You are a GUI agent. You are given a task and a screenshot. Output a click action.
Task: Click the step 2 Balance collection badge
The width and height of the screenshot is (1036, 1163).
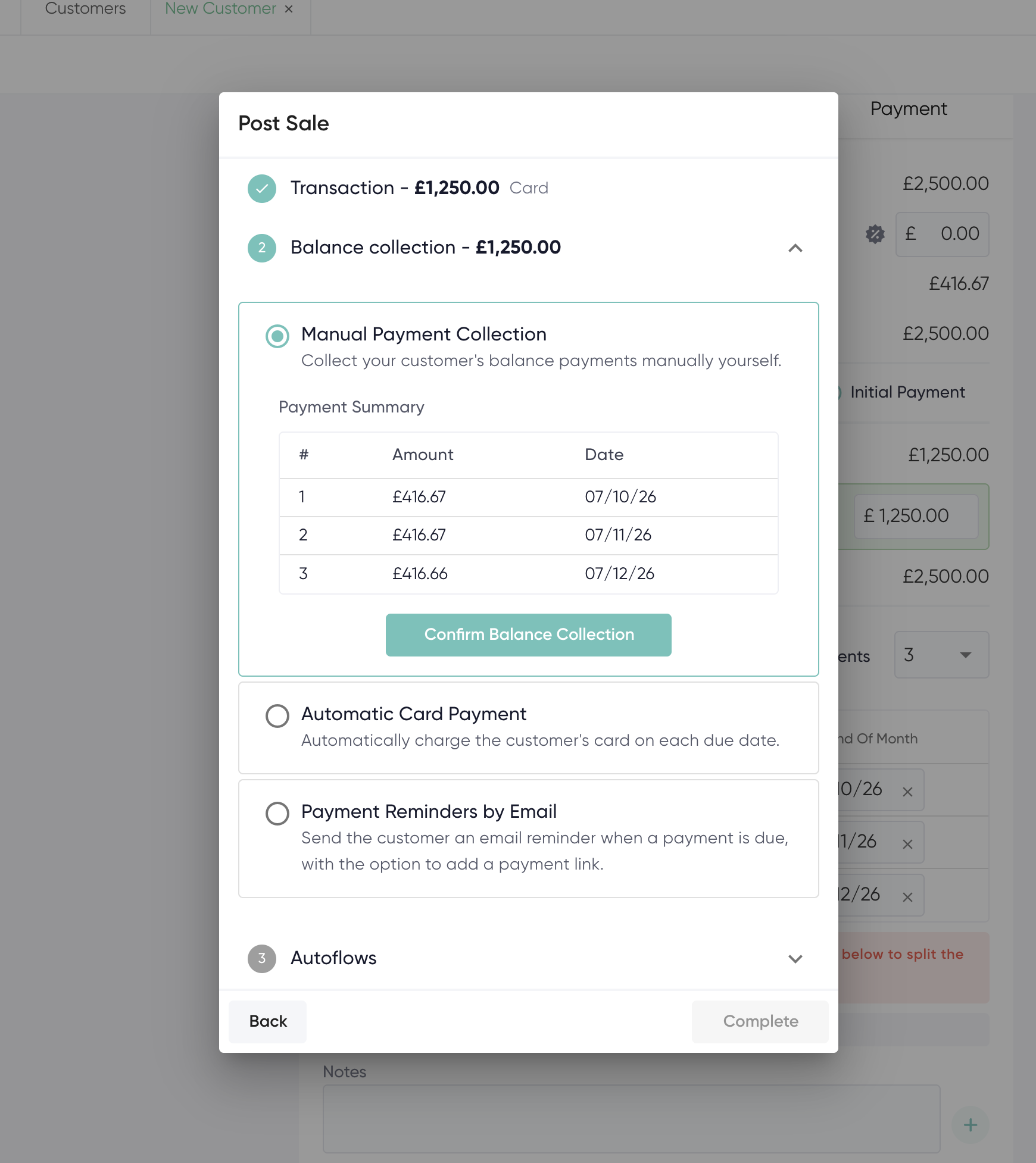(262, 248)
